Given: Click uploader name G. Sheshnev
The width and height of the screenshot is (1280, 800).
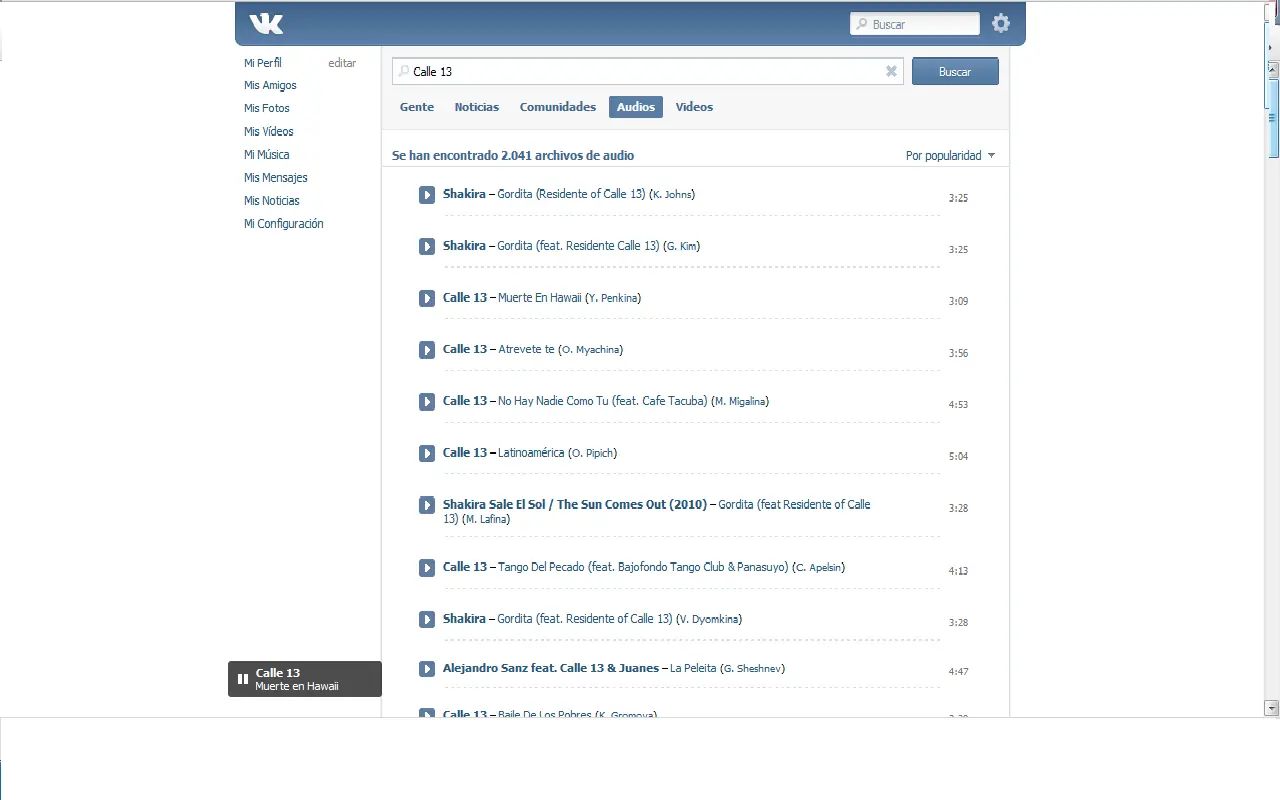Looking at the screenshot, I should pyautogui.click(x=754, y=668).
